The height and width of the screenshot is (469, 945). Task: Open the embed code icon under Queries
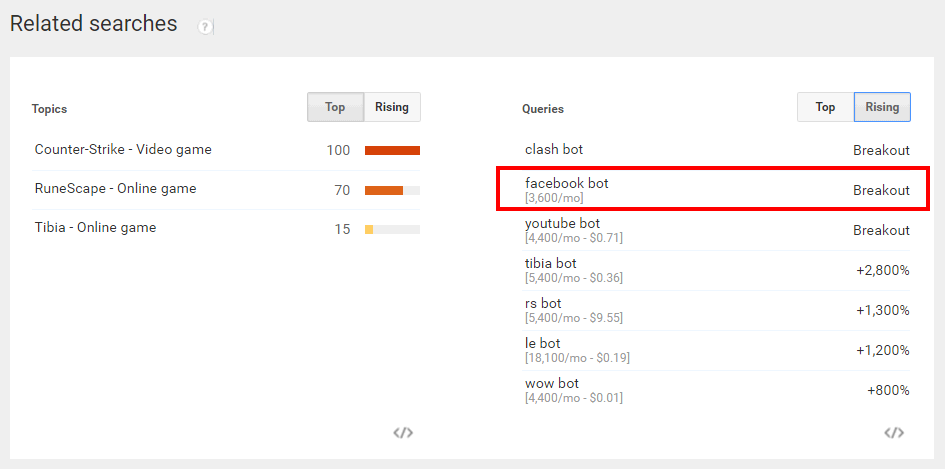click(894, 432)
